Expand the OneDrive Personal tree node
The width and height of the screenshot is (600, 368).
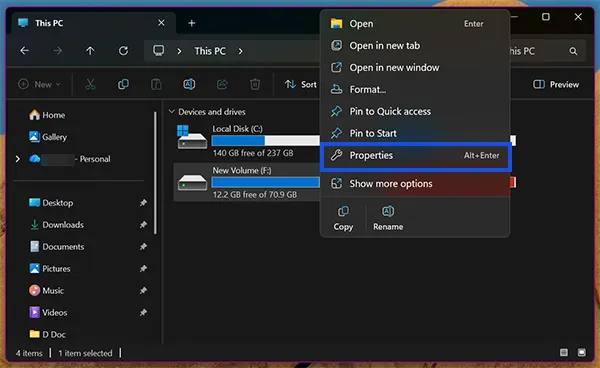point(18,159)
